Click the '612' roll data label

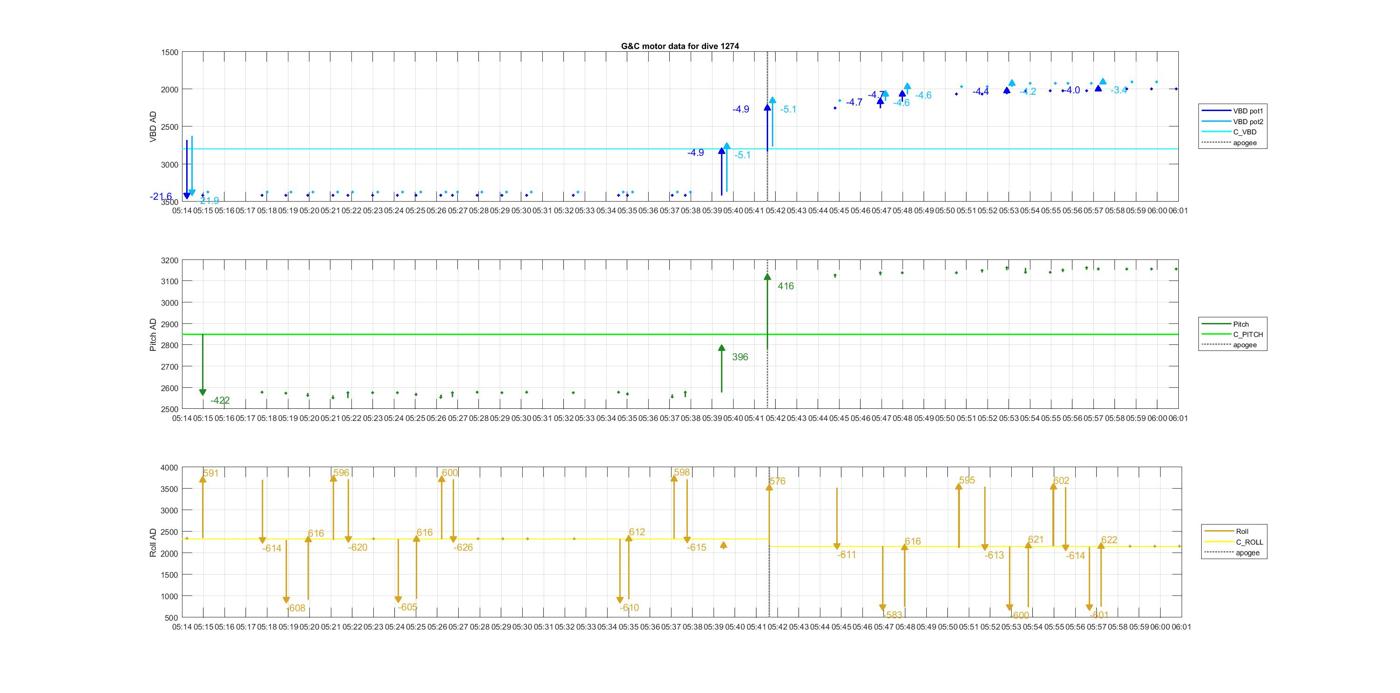pos(637,533)
